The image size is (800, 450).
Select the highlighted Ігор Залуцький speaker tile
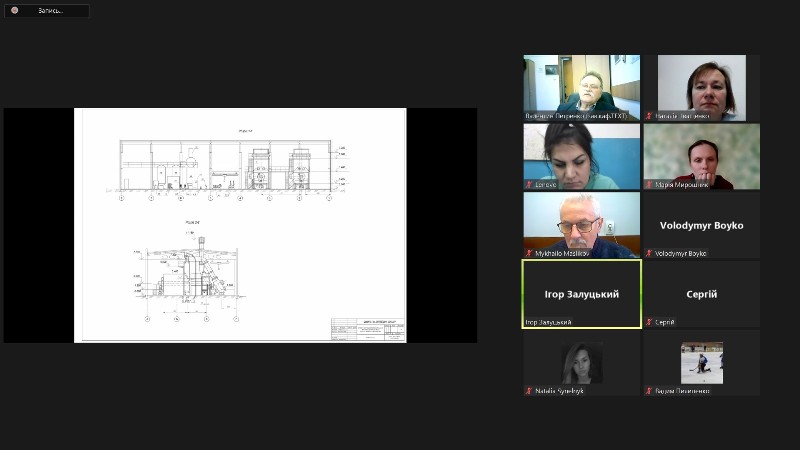[582, 294]
